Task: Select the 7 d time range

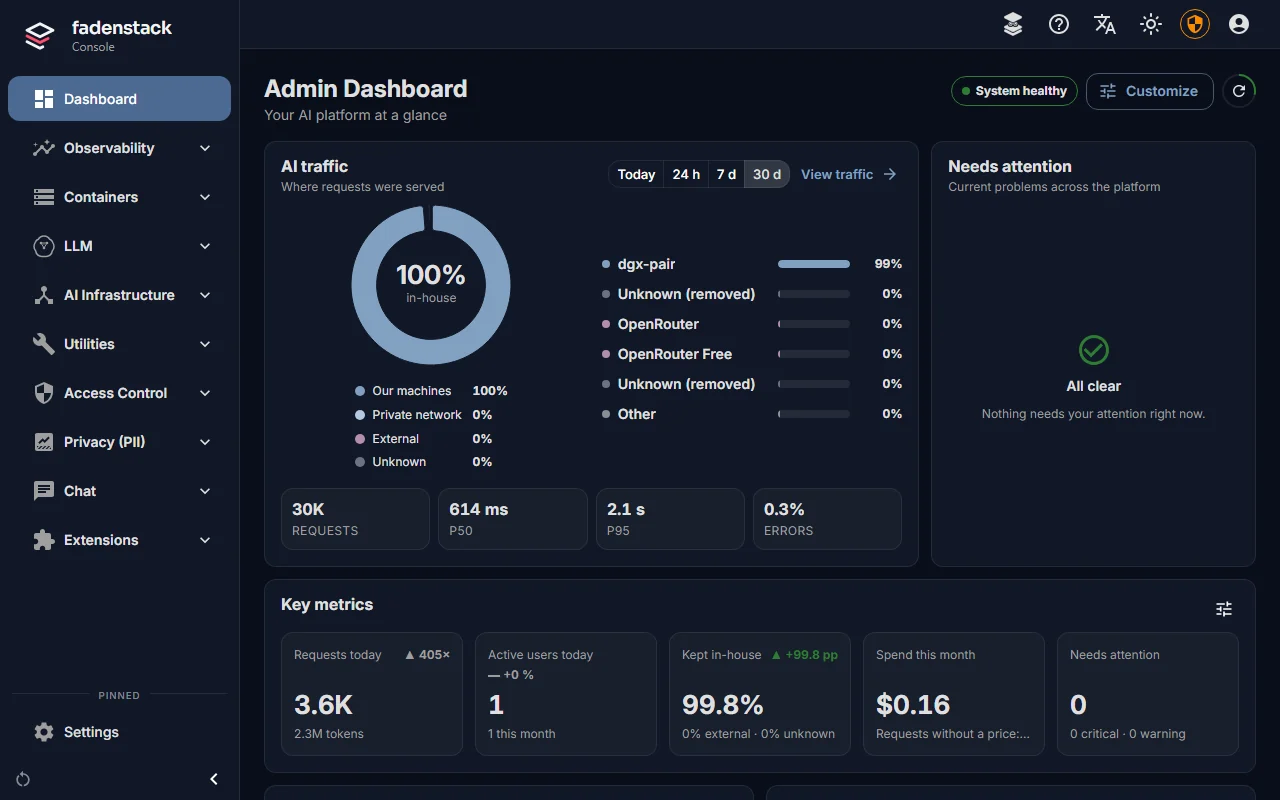Action: (726, 174)
